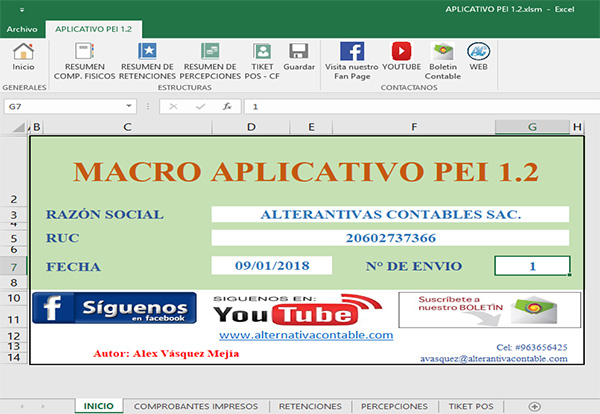The width and height of the screenshot is (600, 414).
Task: Select the FECHA date cell 09/01/2018
Action: pyautogui.click(x=270, y=265)
